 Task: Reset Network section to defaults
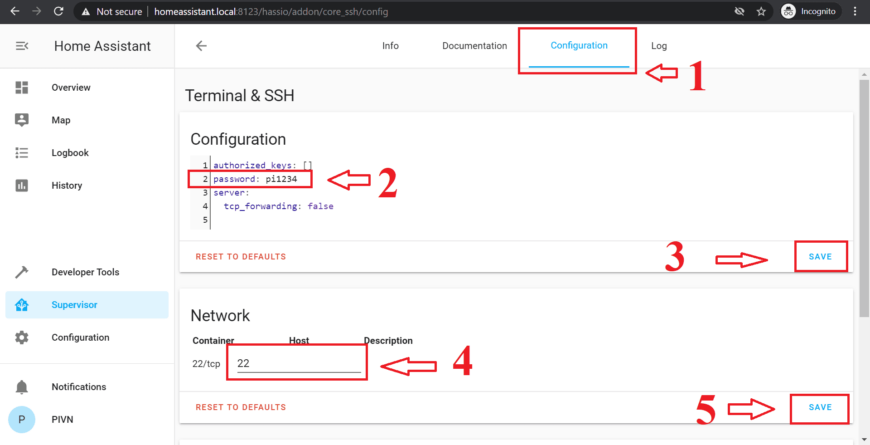(x=240, y=408)
